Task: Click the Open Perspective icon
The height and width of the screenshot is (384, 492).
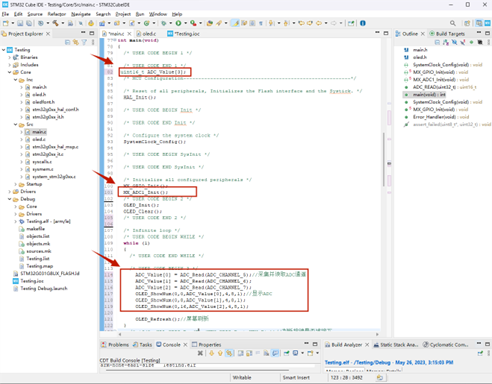Action: pos(467,23)
